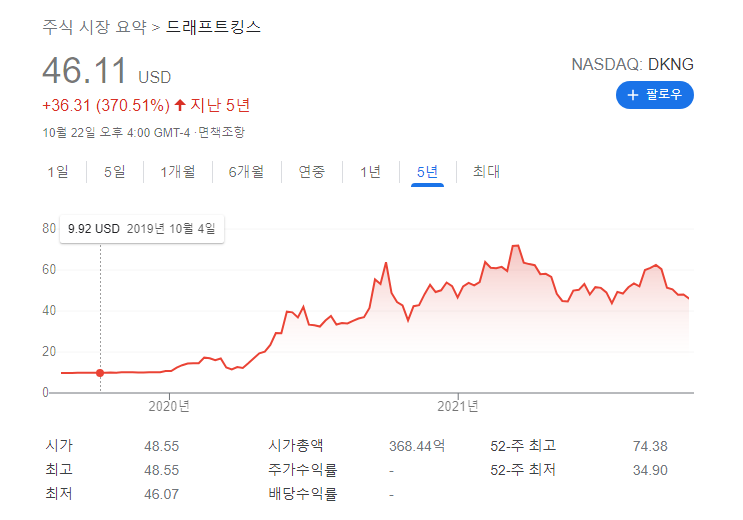The width and height of the screenshot is (743, 520).
Task: Click the red data point on chart
Action: coord(100,373)
